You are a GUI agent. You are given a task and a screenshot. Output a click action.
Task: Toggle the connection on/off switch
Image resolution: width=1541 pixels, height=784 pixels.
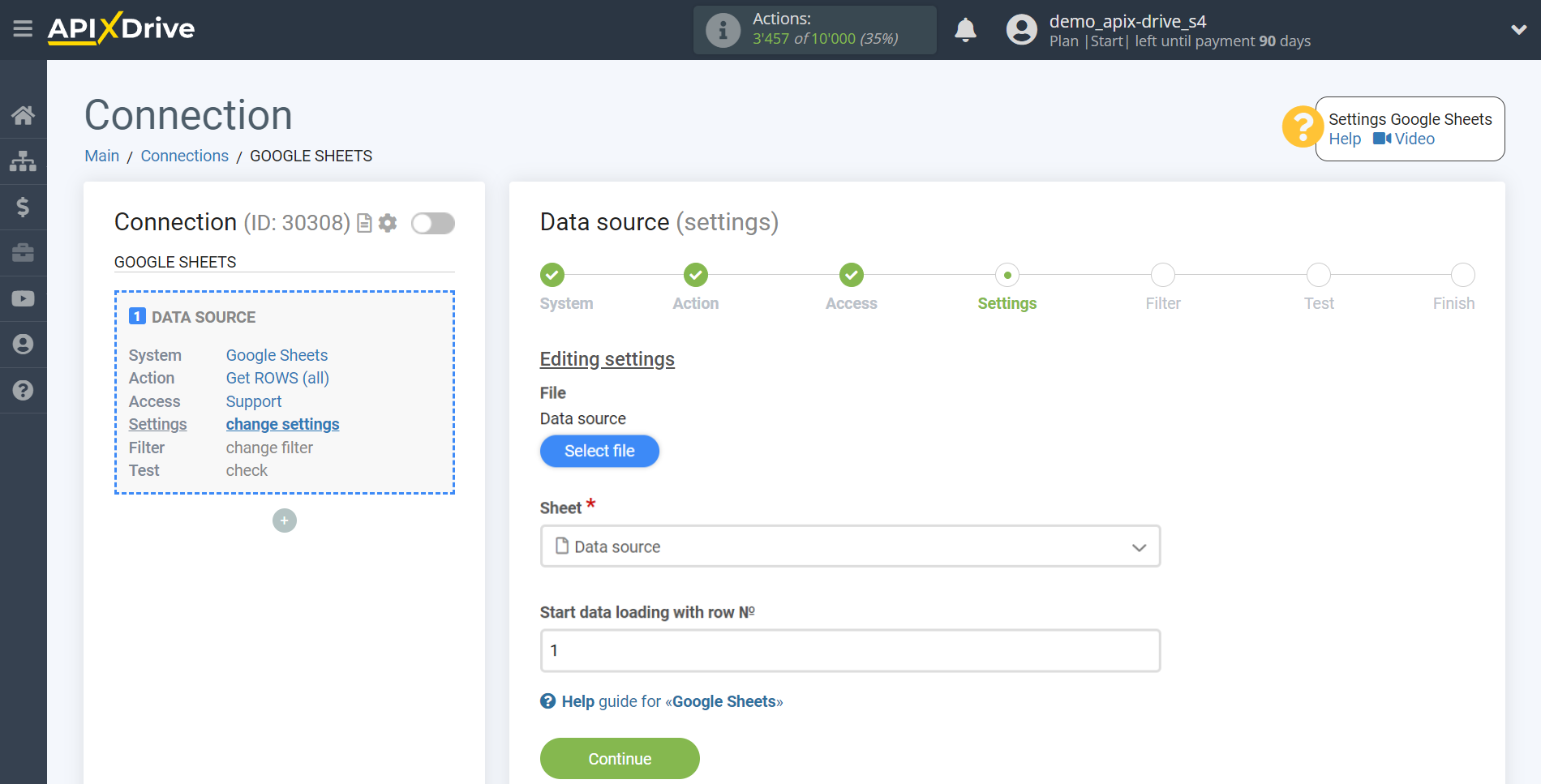432,223
